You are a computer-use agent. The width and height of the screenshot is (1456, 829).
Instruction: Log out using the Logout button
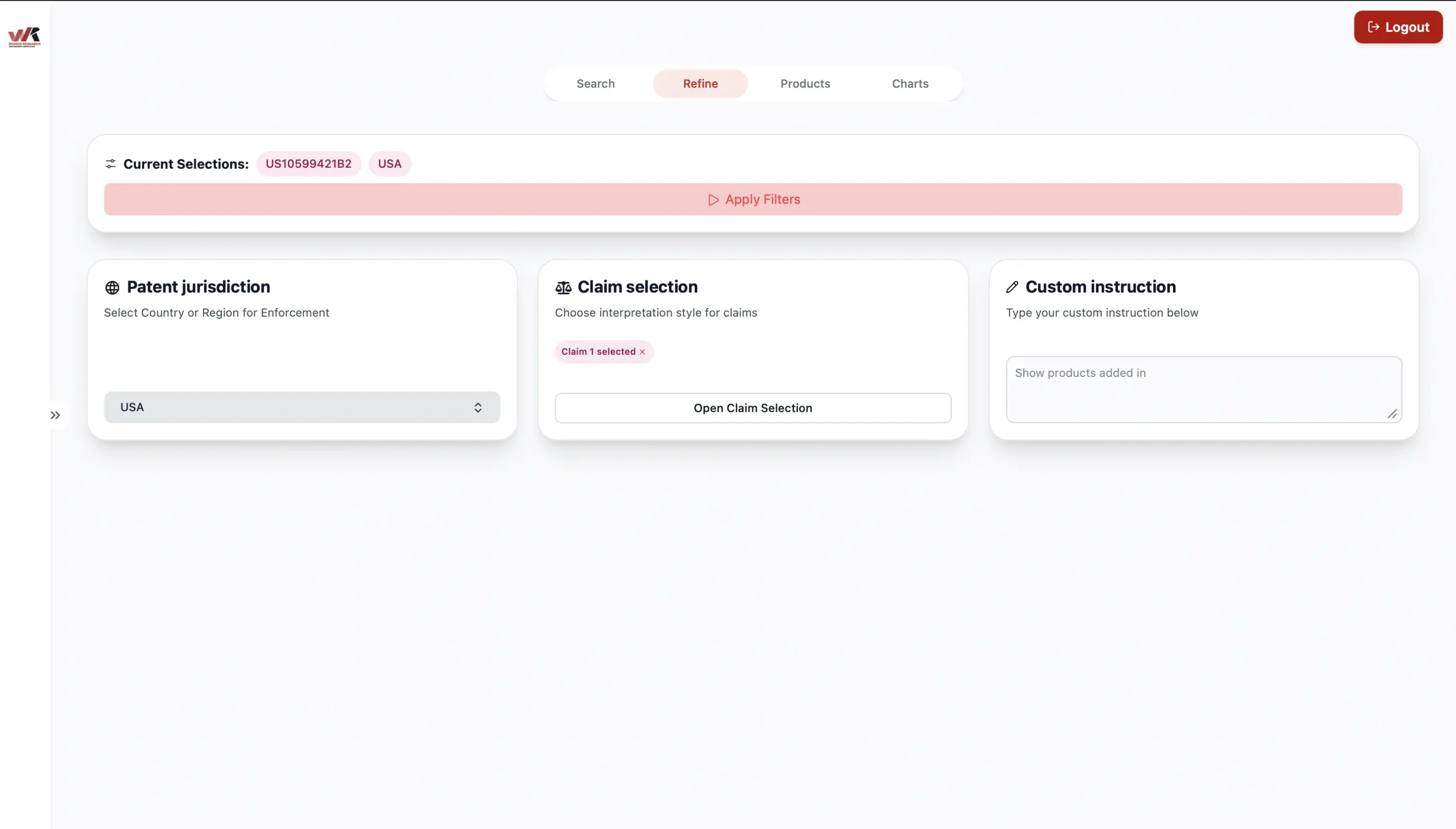[1398, 27]
